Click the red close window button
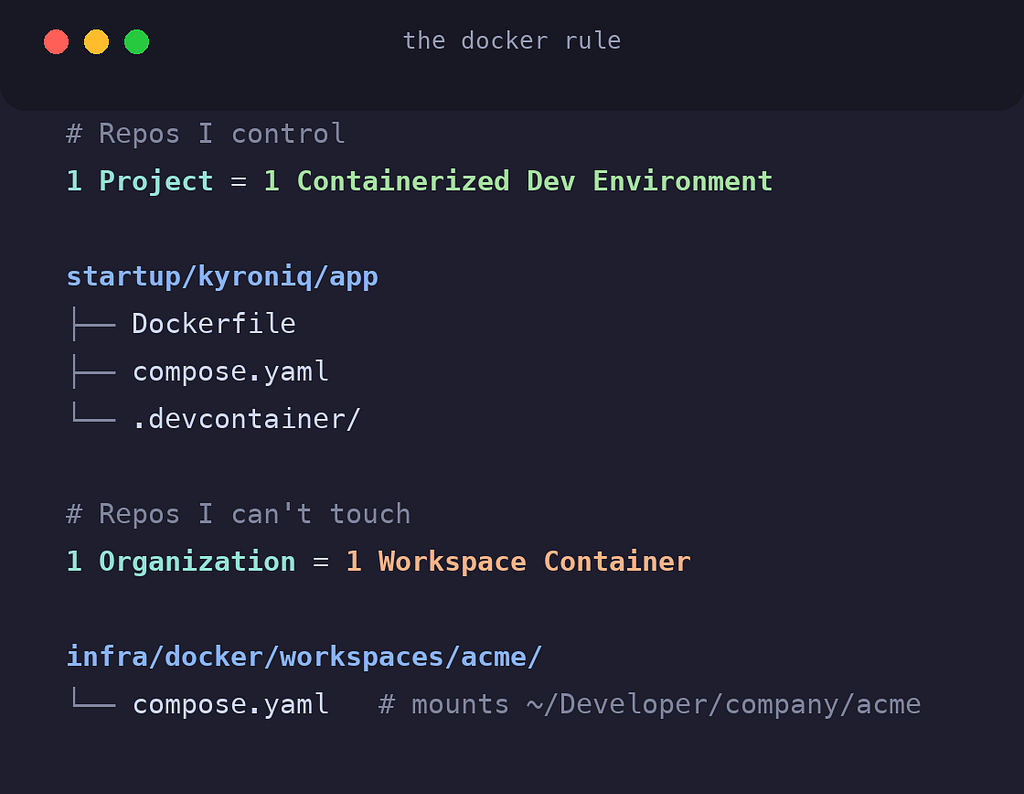 click(56, 42)
